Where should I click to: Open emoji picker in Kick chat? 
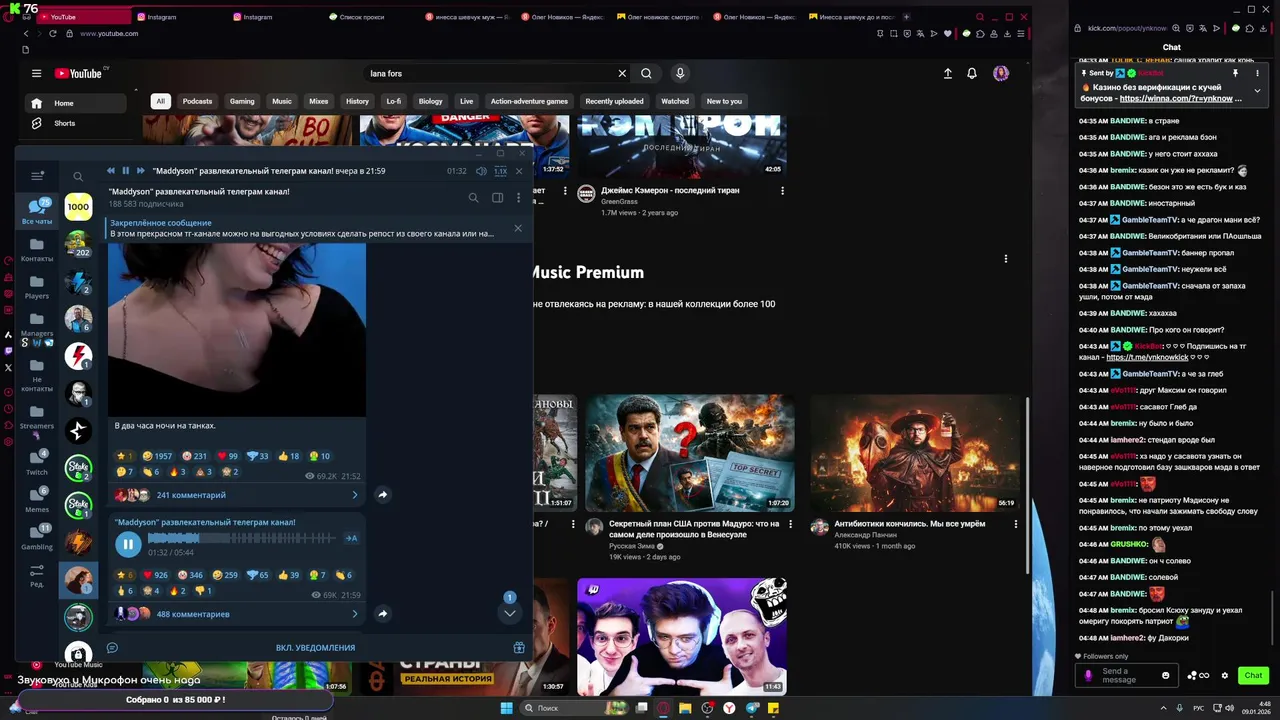pos(1165,676)
